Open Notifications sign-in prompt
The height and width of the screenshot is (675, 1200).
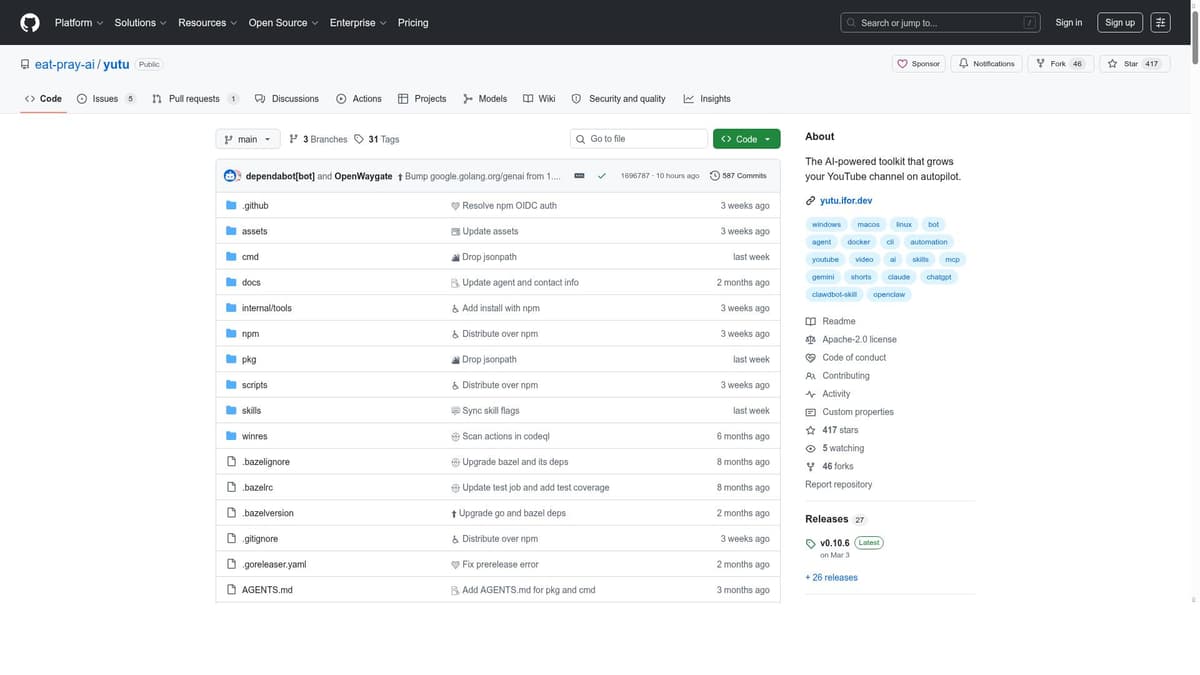click(x=986, y=64)
